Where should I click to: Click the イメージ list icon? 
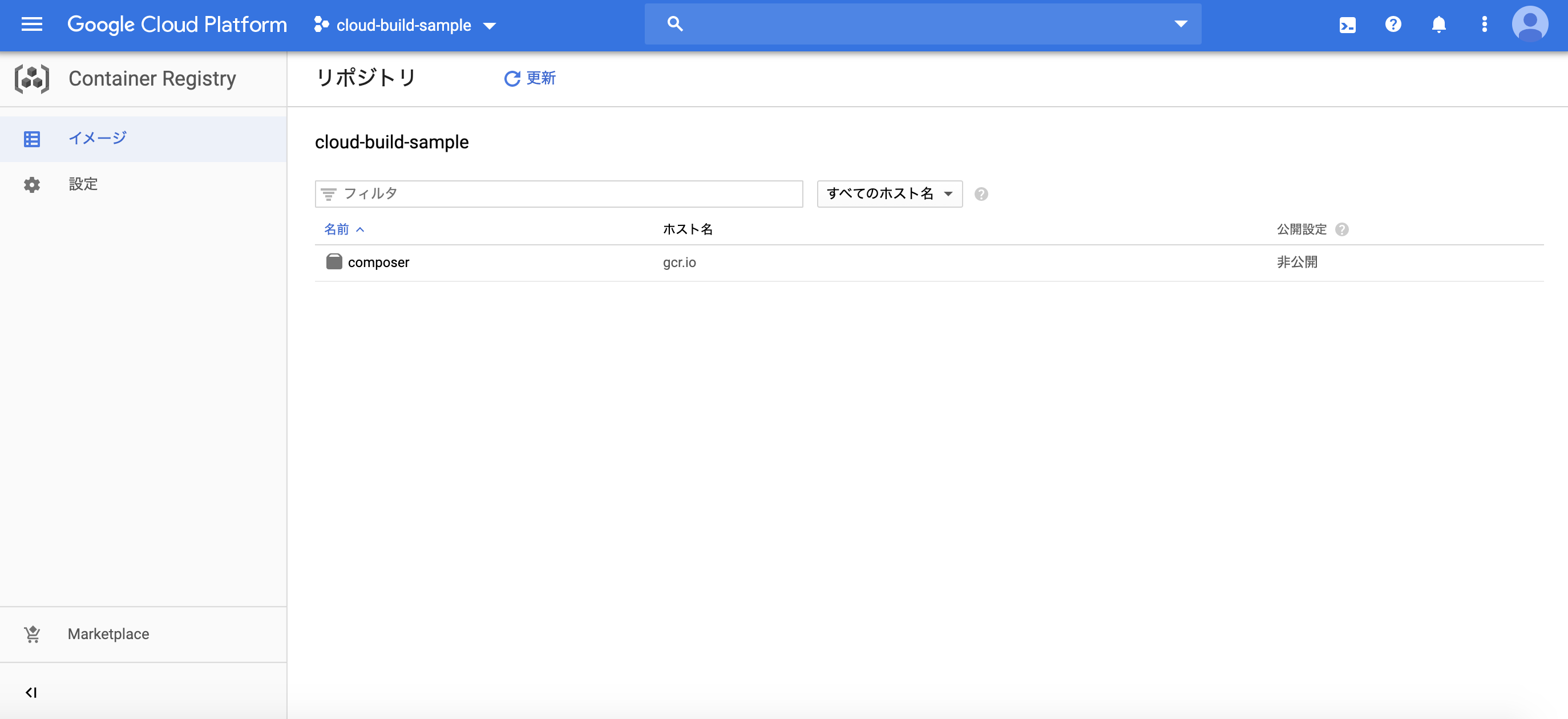[x=31, y=139]
